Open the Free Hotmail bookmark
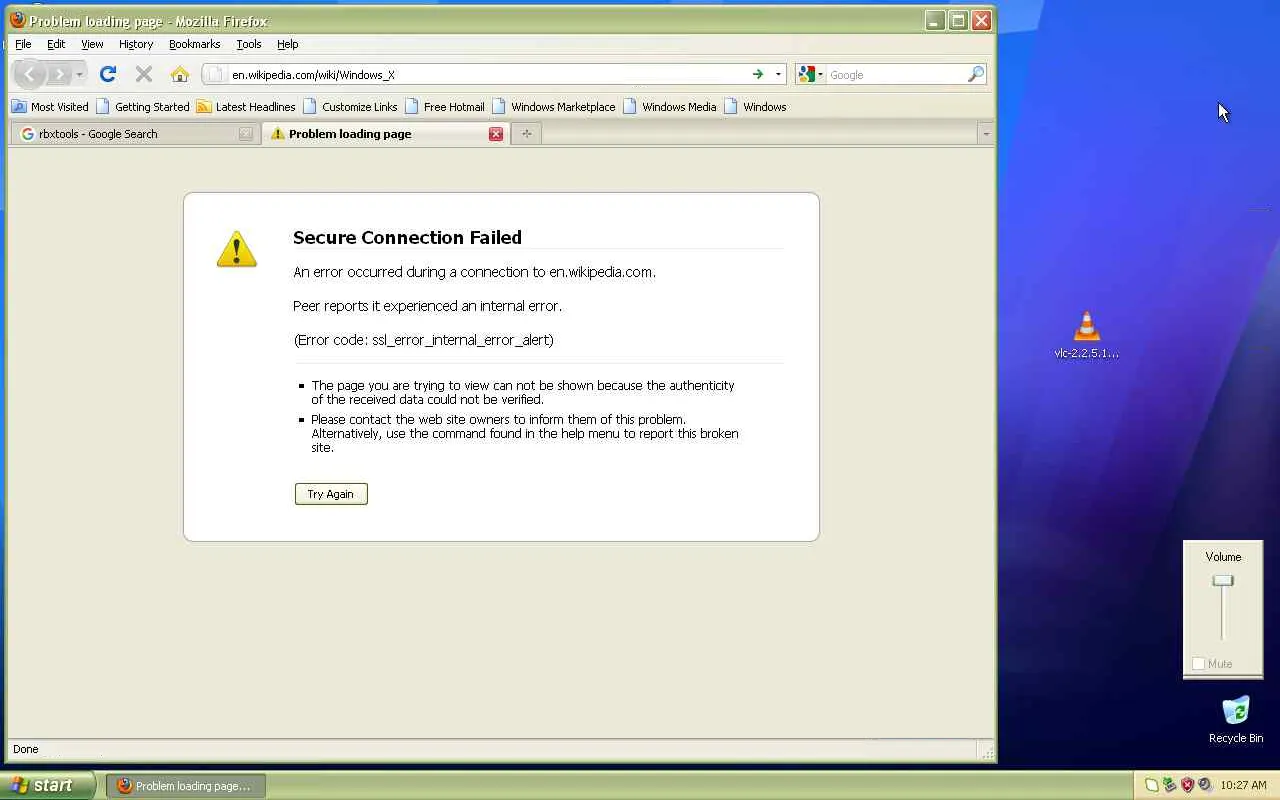Screen dimensions: 1280x800 444,107
